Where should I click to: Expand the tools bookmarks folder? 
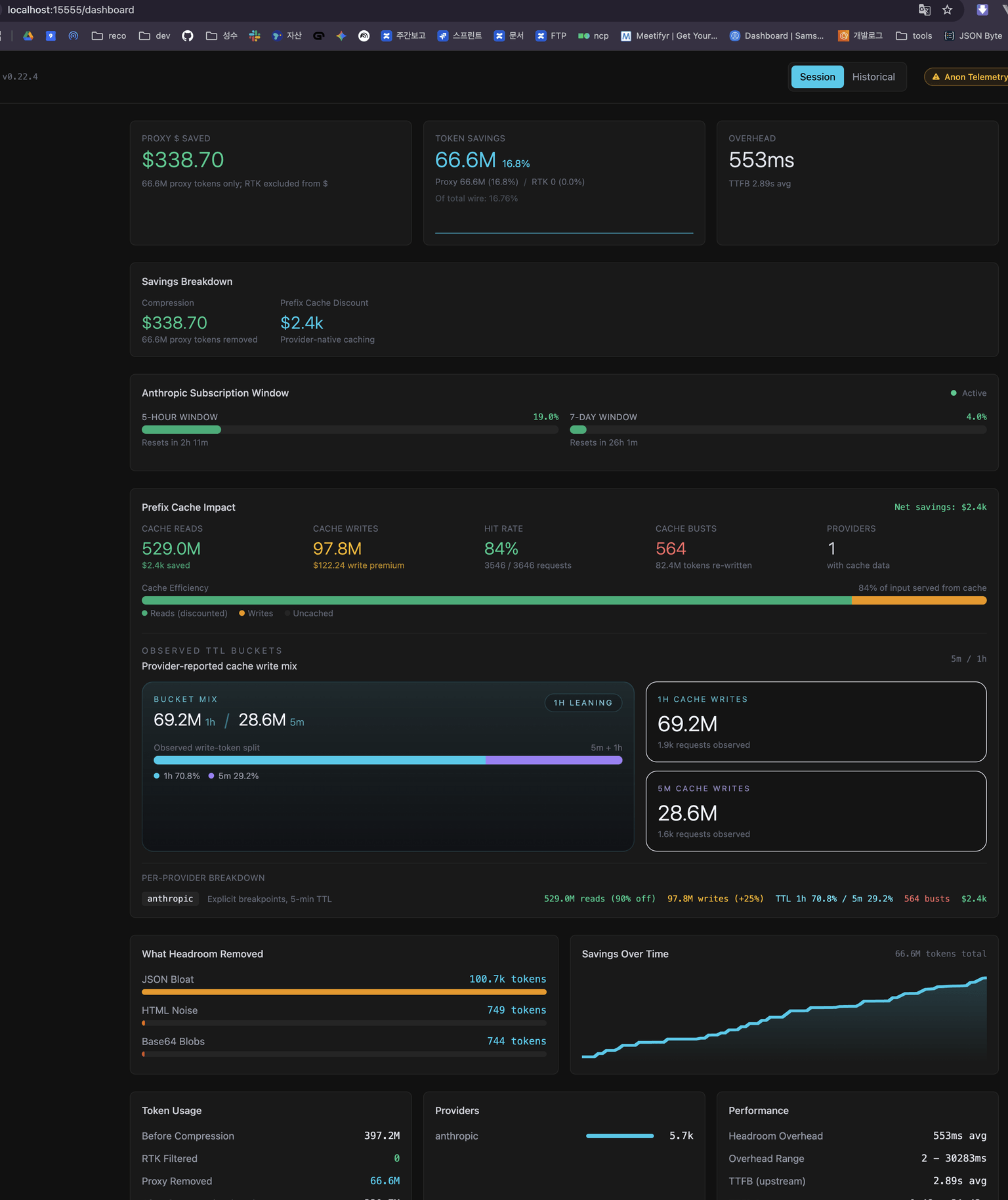coord(914,36)
